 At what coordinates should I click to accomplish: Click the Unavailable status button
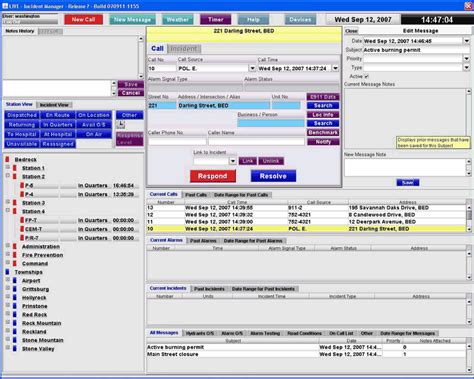pyautogui.click(x=22, y=144)
